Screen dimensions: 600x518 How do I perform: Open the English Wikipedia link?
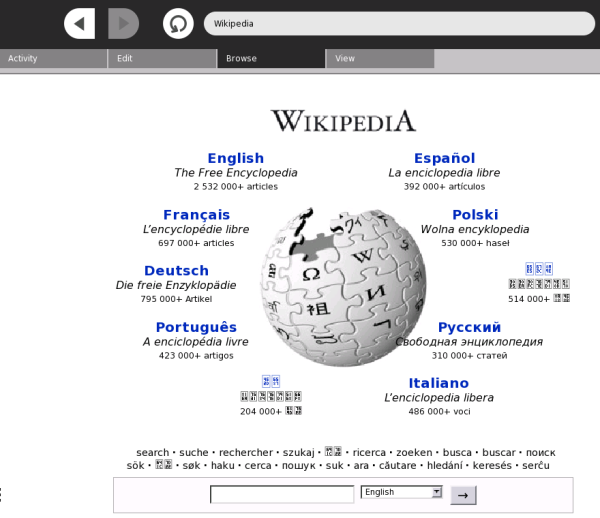[236, 158]
